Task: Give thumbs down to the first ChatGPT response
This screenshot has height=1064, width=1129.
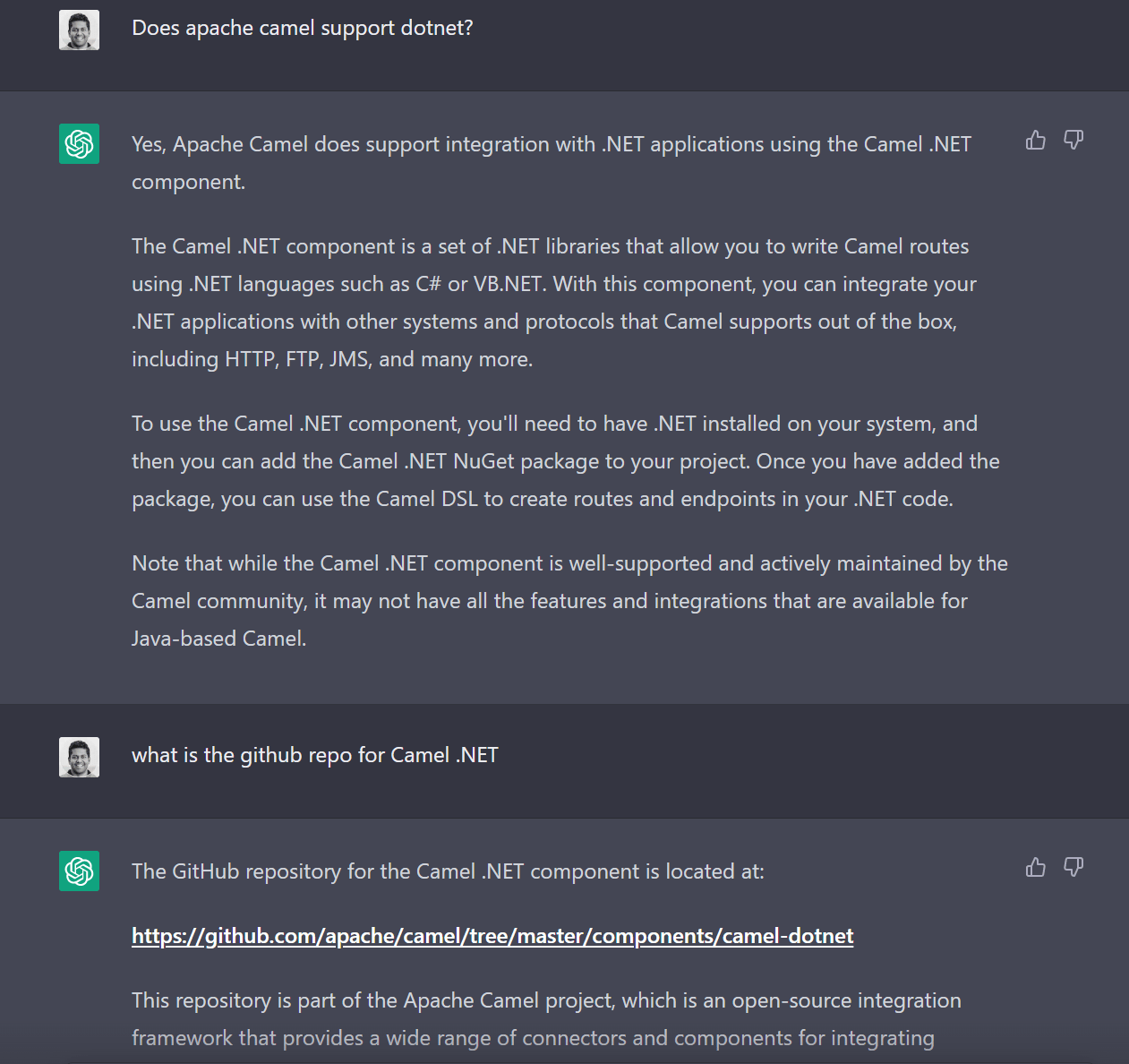Action: coord(1073,141)
